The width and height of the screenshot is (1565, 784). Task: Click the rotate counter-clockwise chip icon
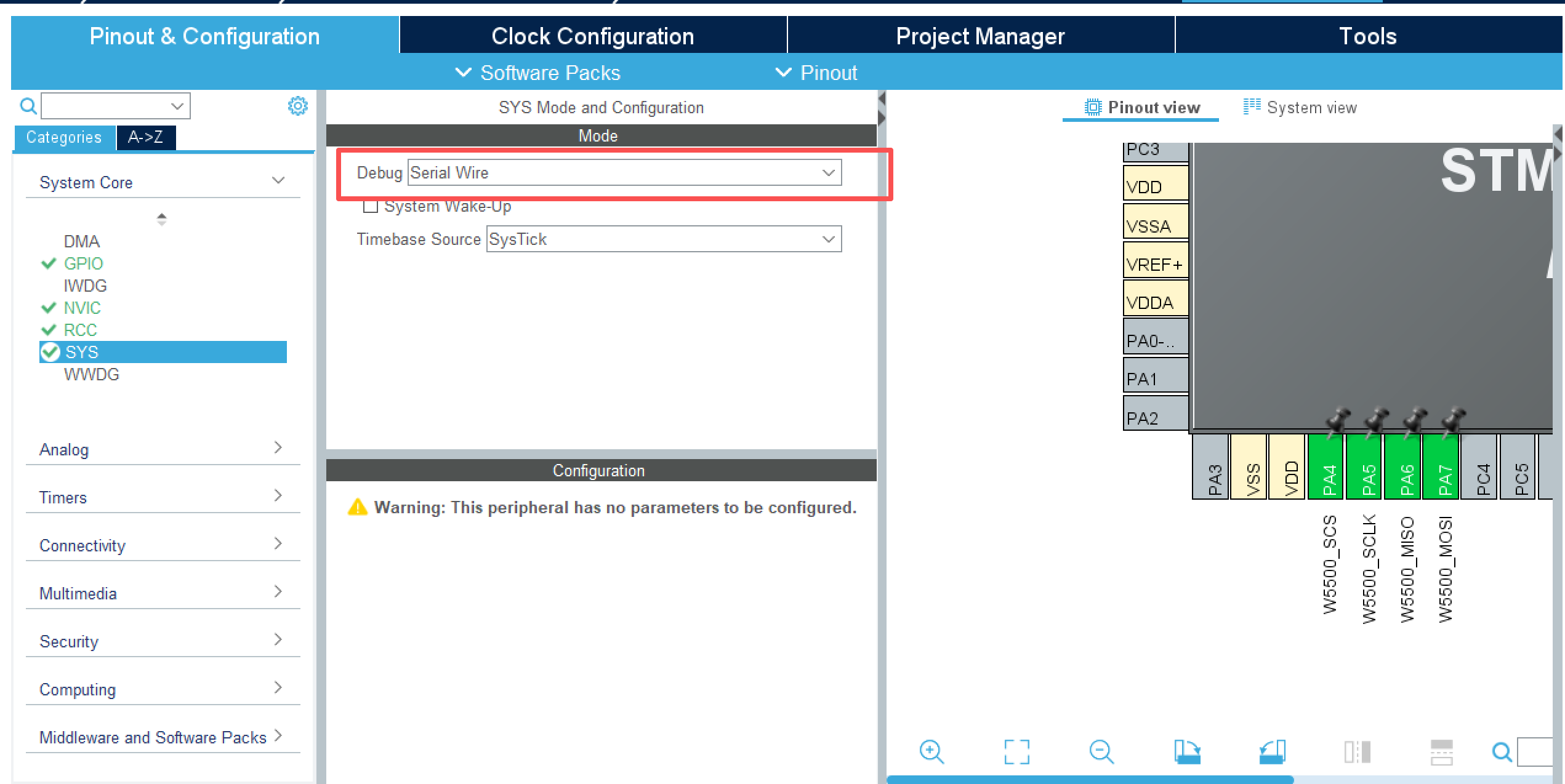pyautogui.click(x=1272, y=752)
